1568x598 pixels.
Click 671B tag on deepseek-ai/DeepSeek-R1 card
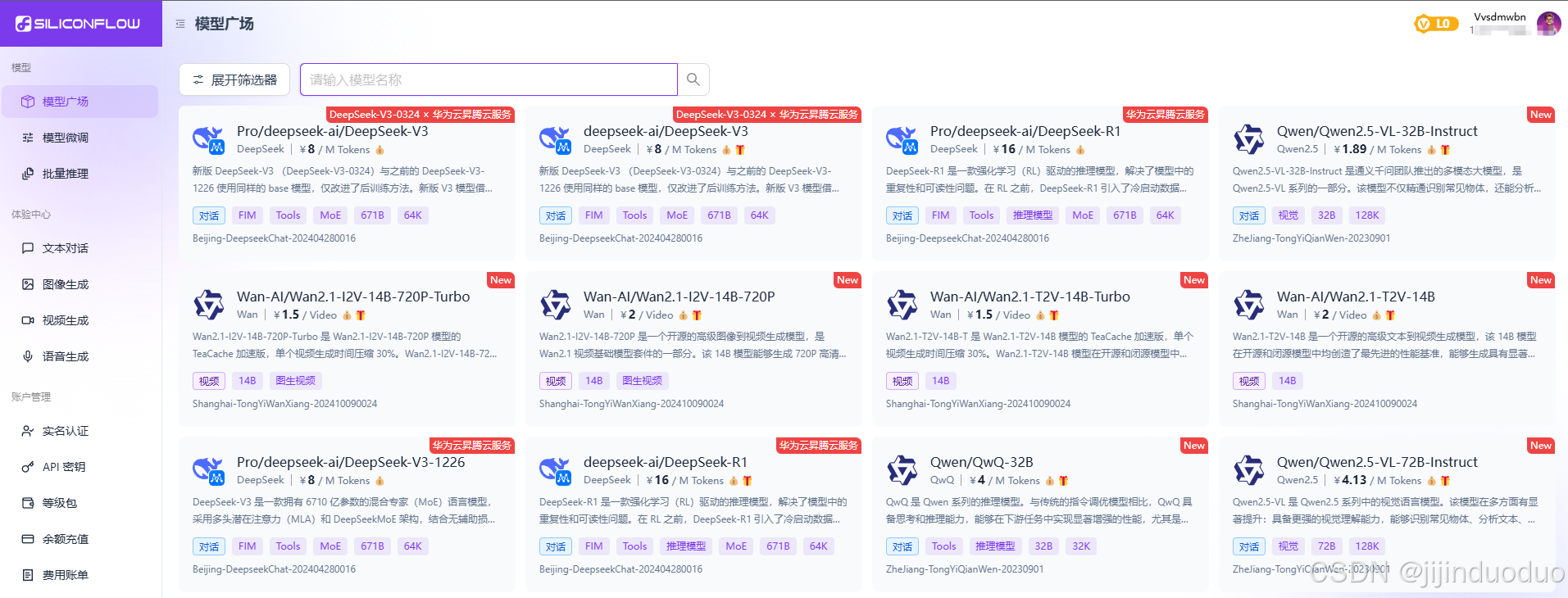click(778, 546)
